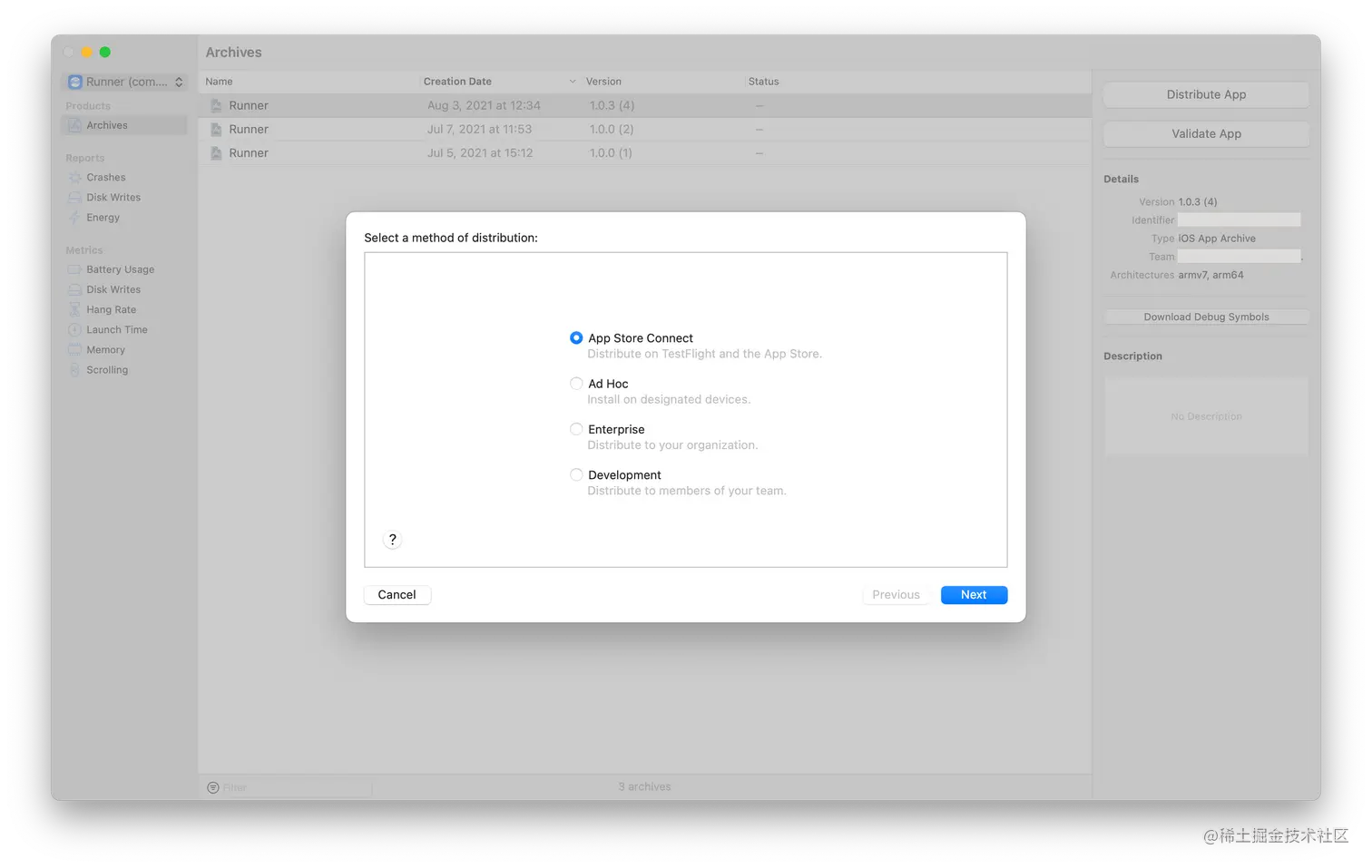1372x868 pixels.
Task: Click the Disk Writes icon under Reports
Action: pos(74,198)
